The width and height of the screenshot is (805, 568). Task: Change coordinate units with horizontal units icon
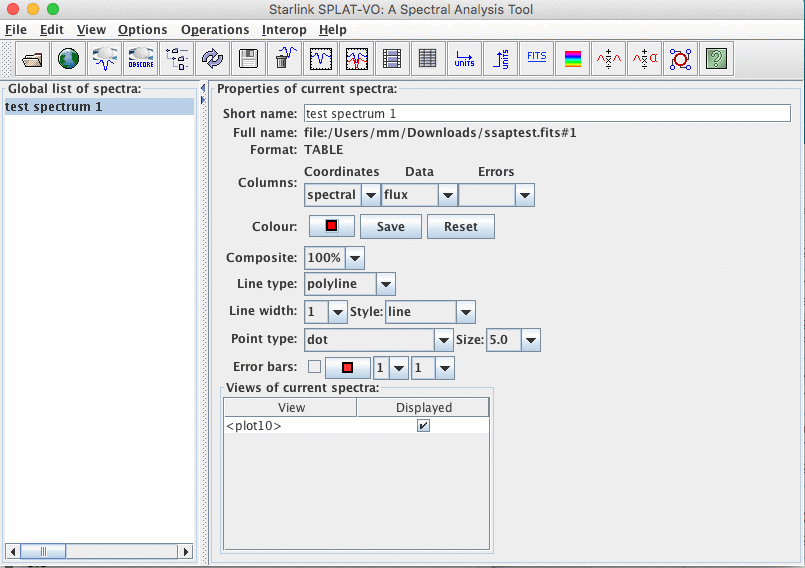[464, 59]
